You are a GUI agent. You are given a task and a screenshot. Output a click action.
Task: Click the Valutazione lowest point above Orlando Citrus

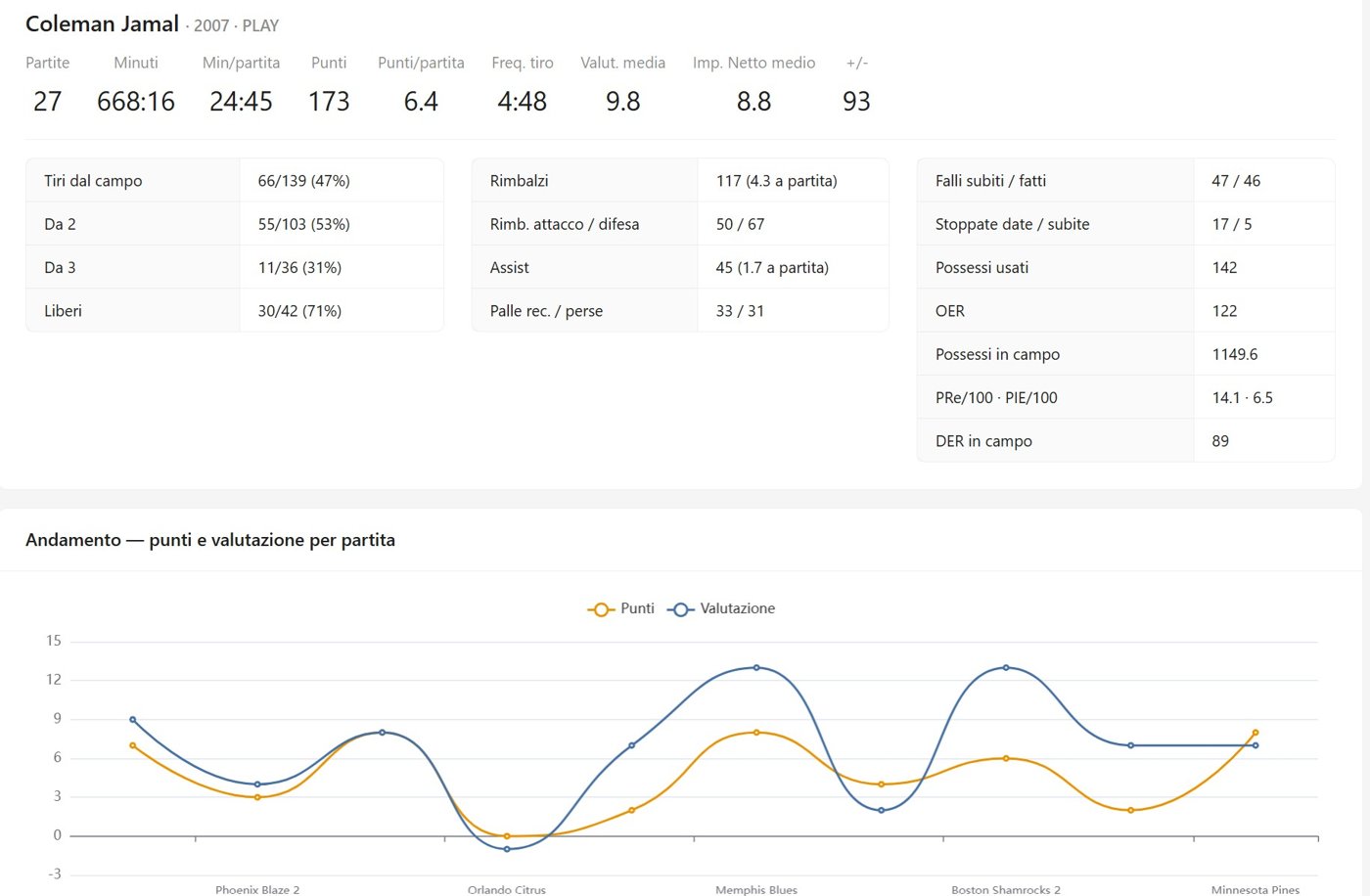tap(507, 849)
